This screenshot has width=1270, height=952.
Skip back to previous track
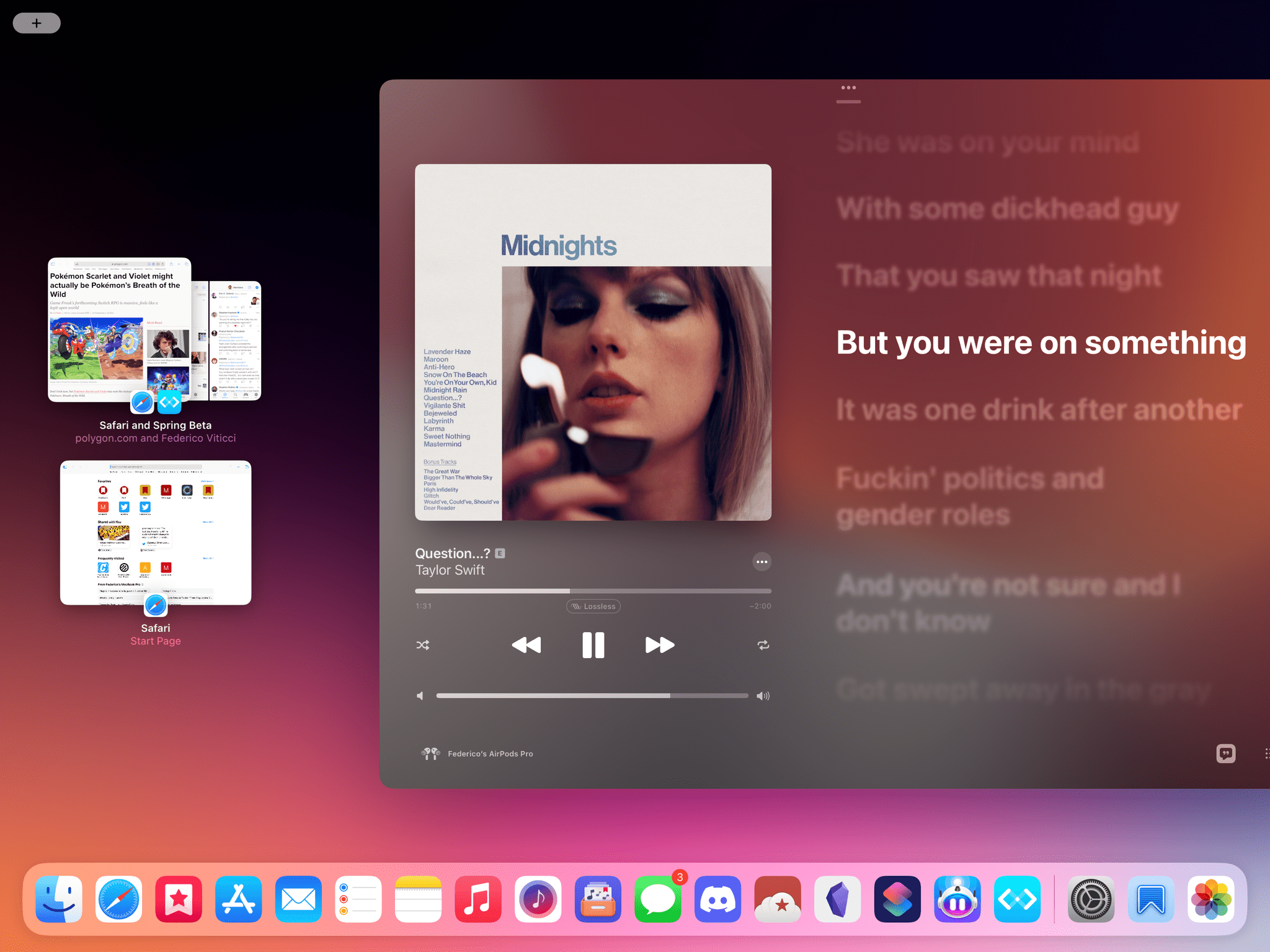coord(526,645)
